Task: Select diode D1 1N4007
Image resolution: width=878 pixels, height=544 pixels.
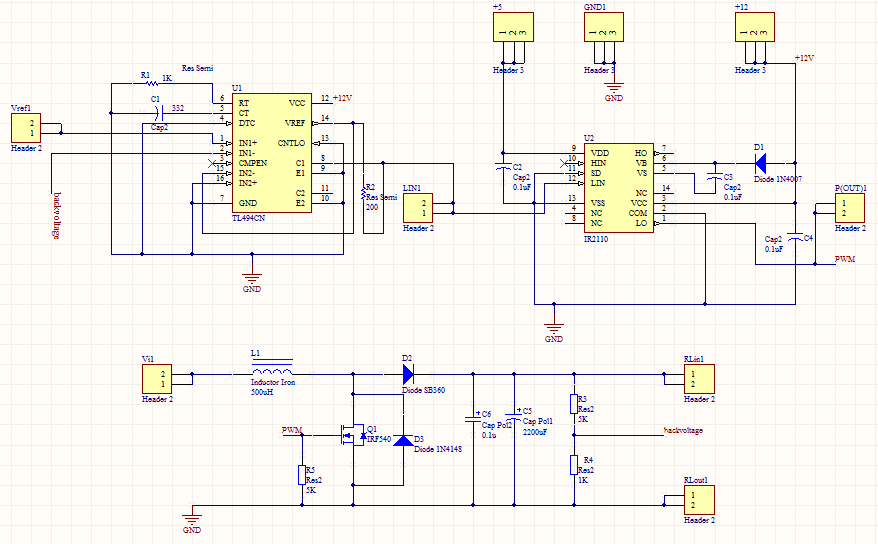Action: 759,162
